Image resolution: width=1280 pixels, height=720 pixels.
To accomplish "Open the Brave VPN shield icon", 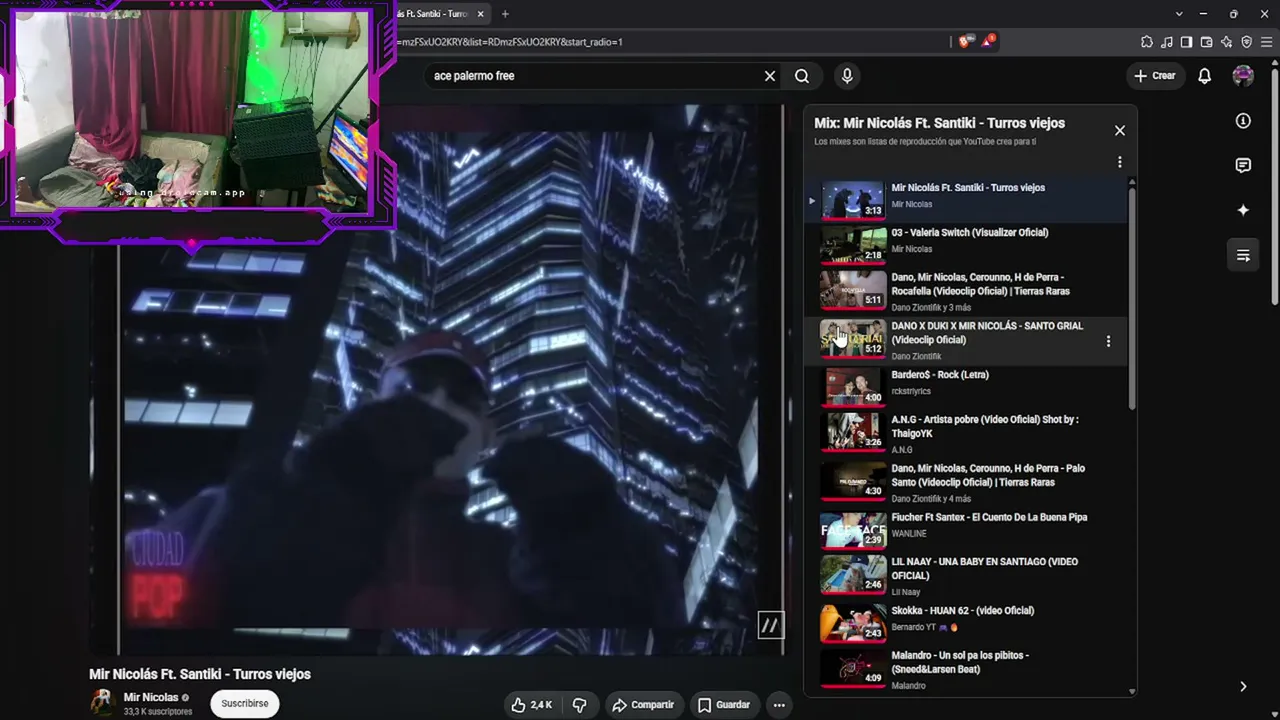I will click(x=1247, y=42).
